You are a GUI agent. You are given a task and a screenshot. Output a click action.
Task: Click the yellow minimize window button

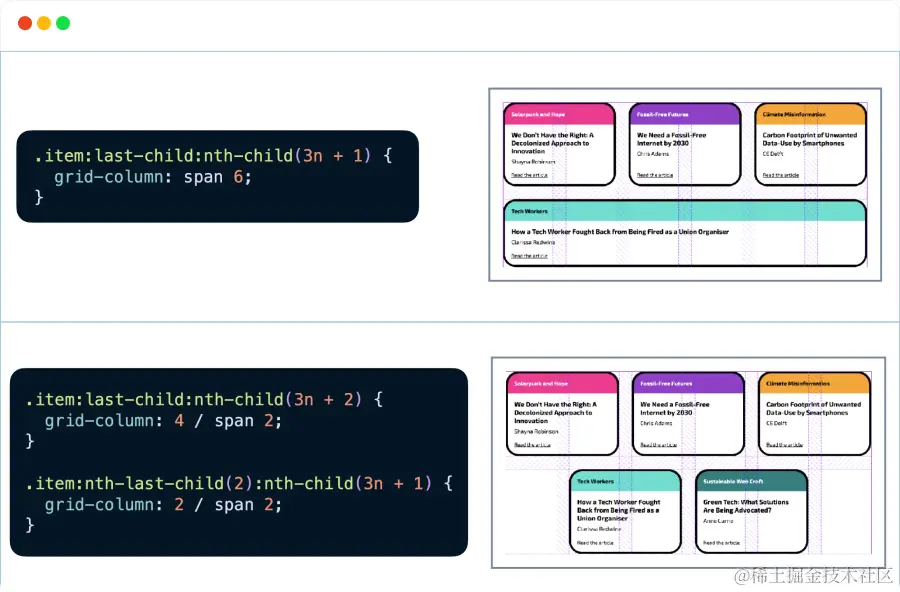click(x=44, y=23)
